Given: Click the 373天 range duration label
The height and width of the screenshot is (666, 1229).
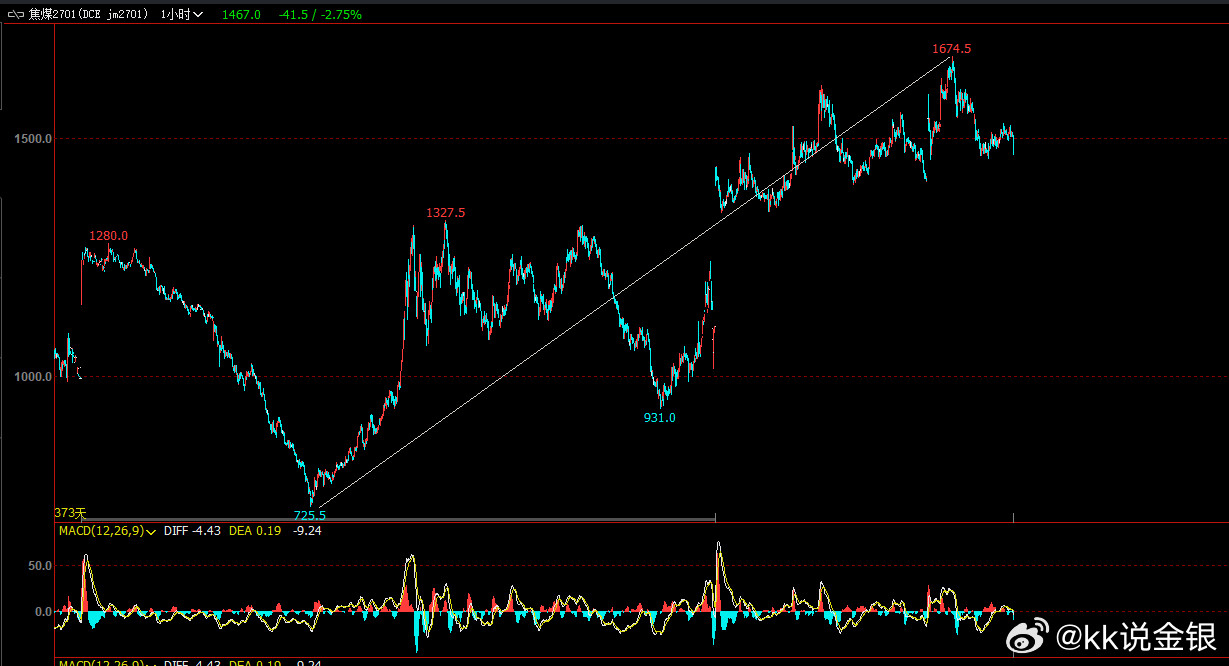Looking at the screenshot, I should [x=71, y=512].
